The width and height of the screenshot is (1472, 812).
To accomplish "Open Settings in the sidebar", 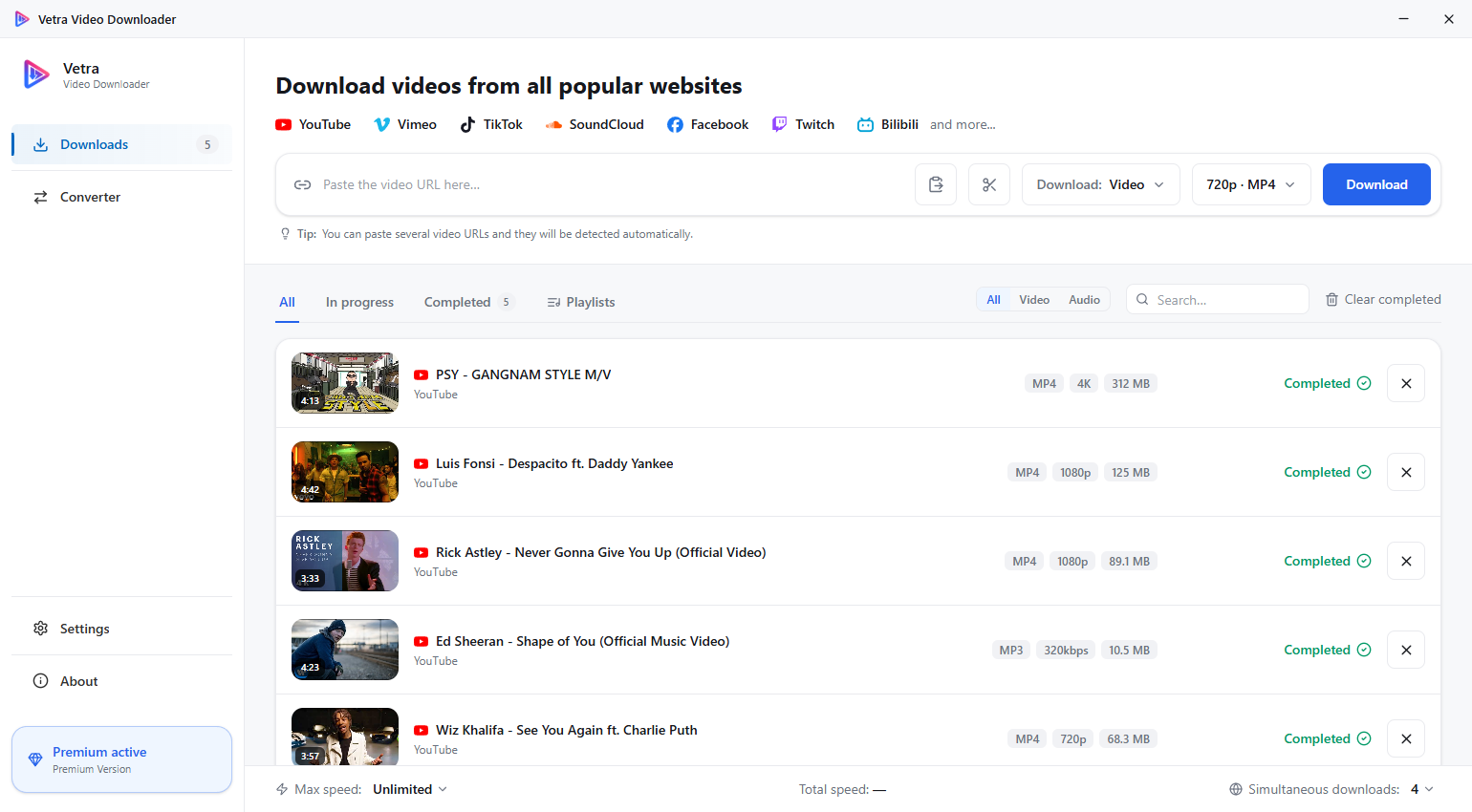I will [121, 629].
